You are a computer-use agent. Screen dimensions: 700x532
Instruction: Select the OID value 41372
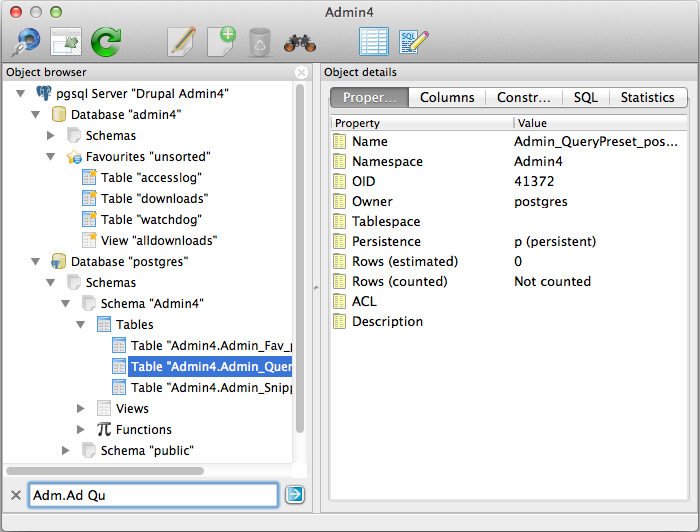click(534, 181)
